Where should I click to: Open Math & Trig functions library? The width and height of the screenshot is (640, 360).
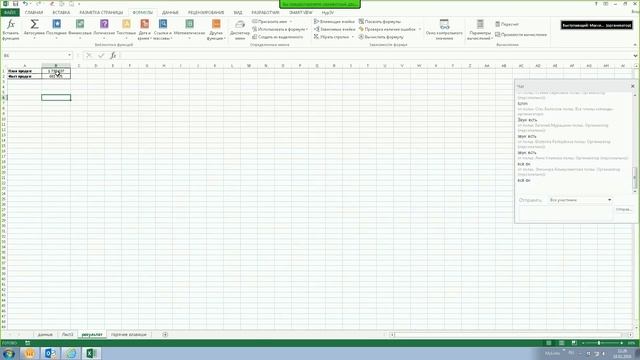pyautogui.click(x=189, y=29)
